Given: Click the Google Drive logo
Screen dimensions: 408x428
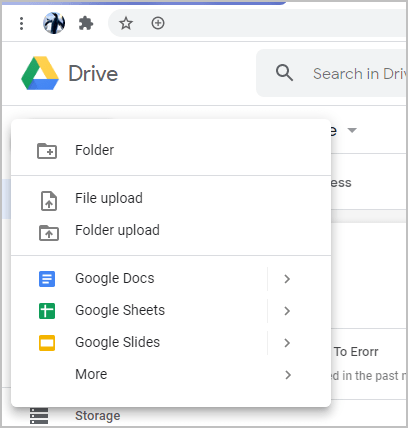Looking at the screenshot, I should (40, 73).
